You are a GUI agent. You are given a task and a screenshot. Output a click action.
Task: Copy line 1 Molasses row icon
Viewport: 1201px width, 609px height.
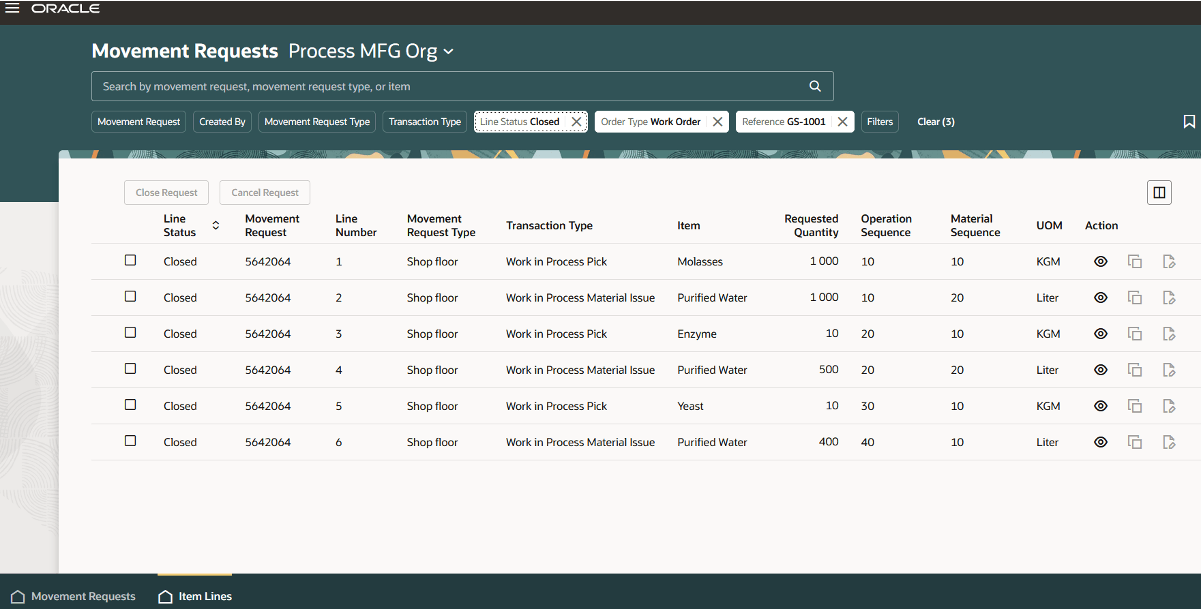tap(1135, 262)
